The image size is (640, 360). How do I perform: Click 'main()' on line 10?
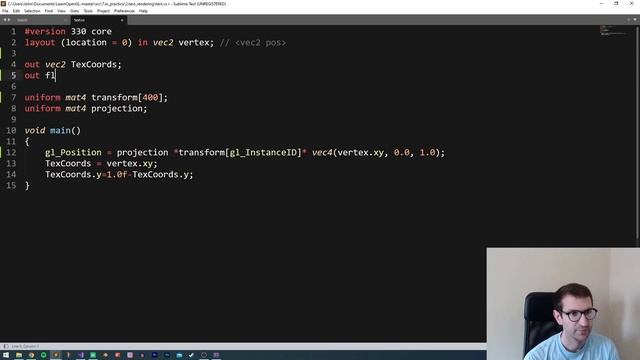pos(65,131)
